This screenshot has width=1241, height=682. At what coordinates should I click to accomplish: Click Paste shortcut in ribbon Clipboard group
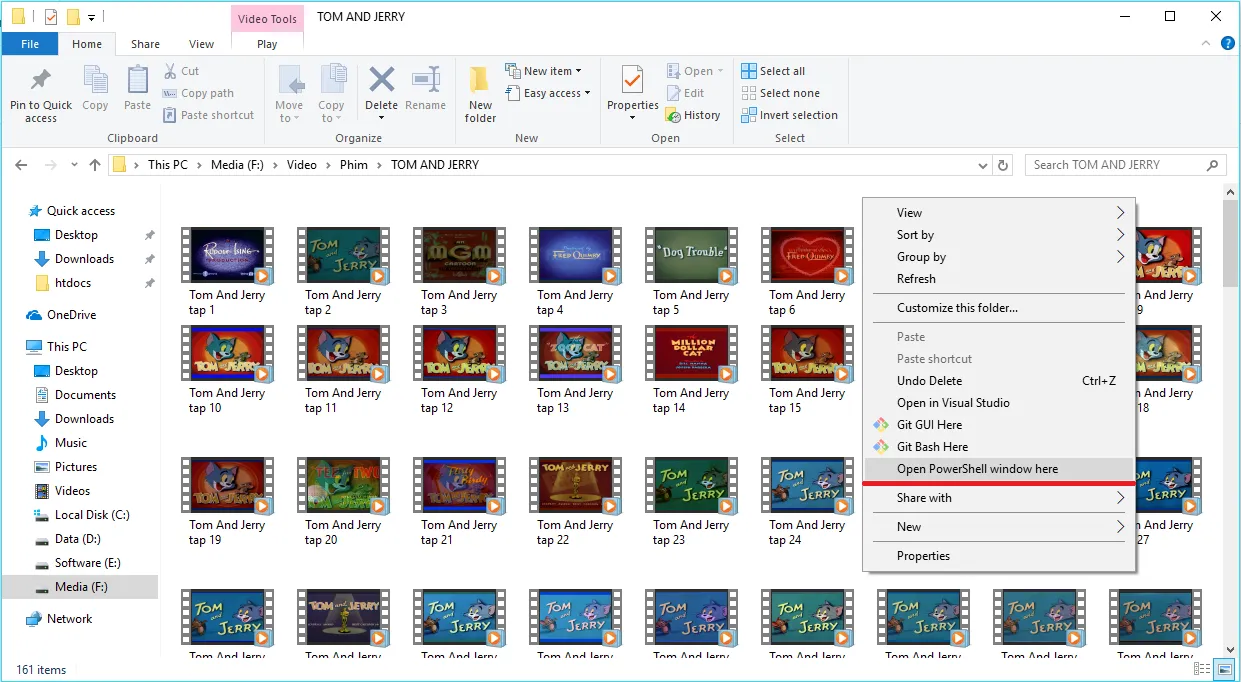(208, 115)
